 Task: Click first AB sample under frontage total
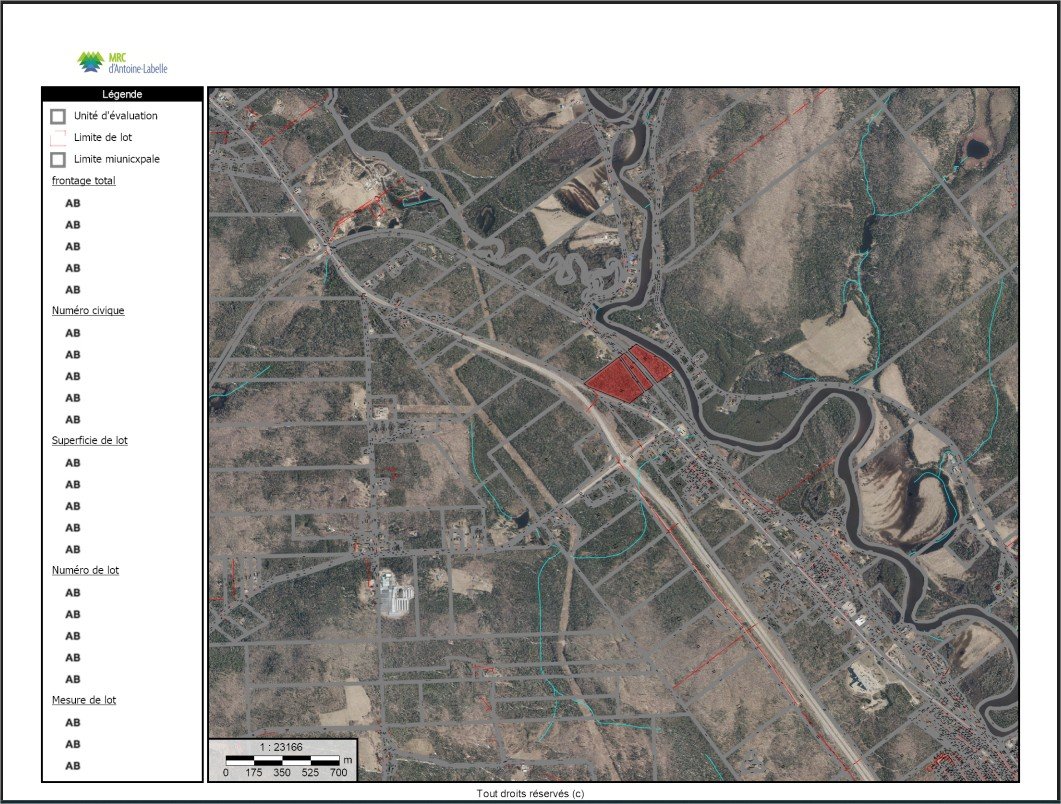[72, 203]
